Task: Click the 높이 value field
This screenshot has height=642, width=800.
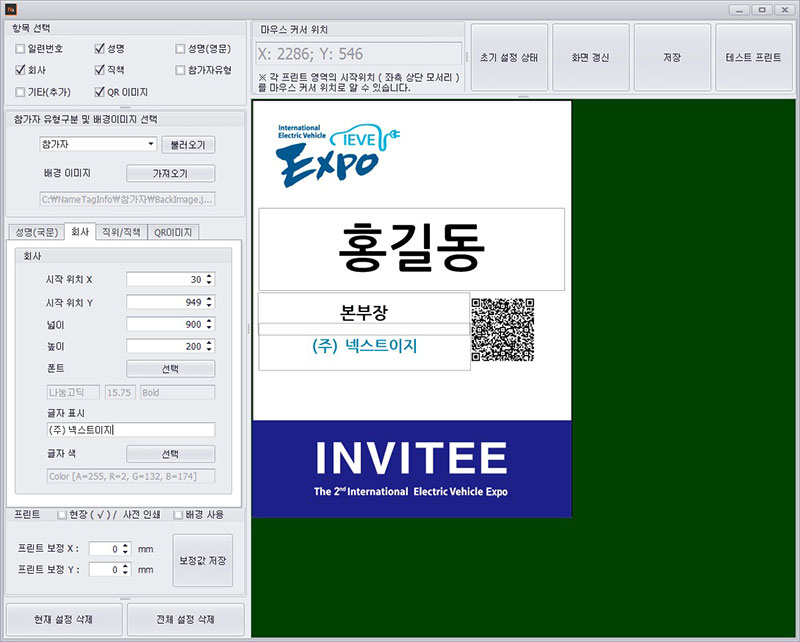Action: [165, 346]
